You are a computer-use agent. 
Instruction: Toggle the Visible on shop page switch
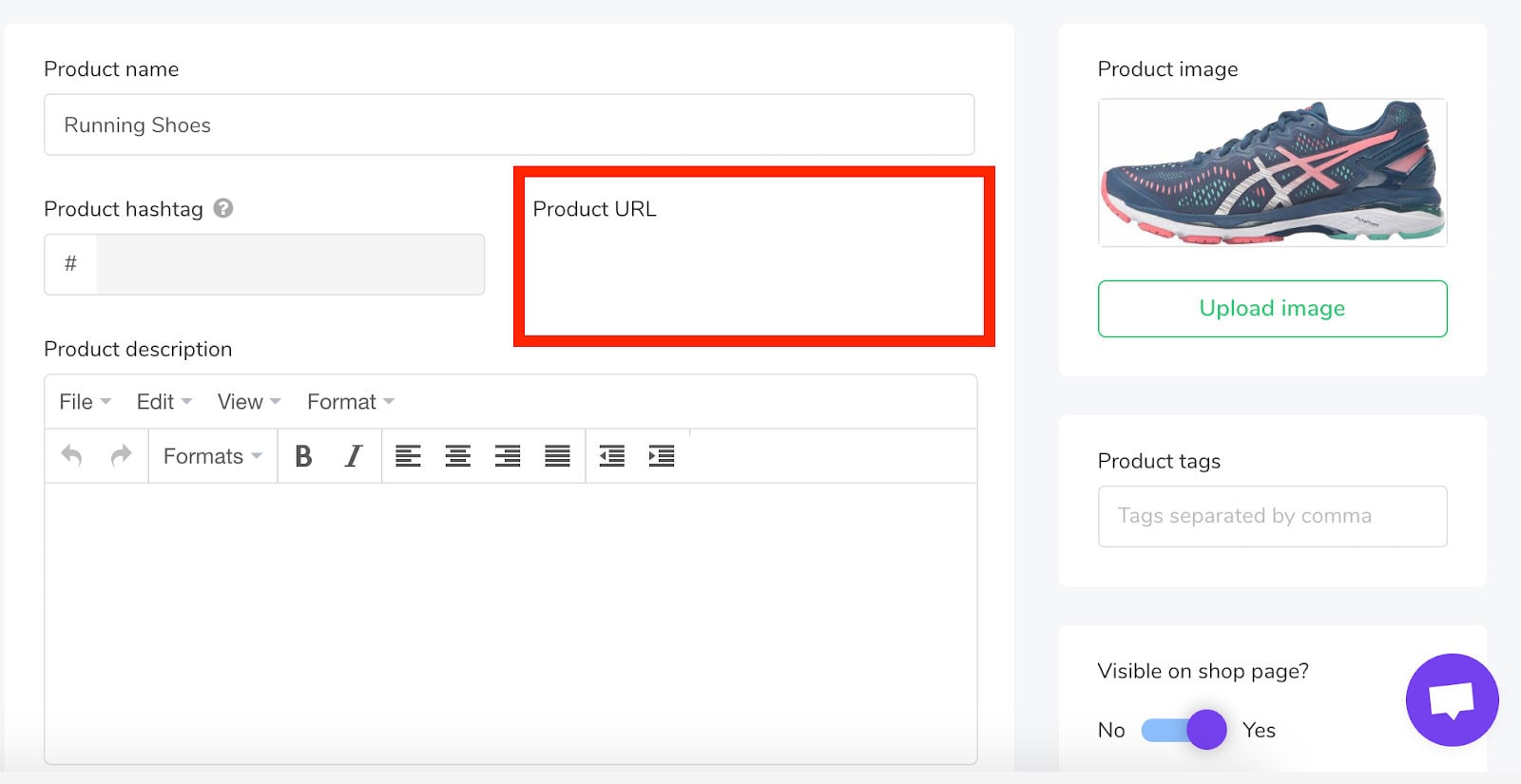(1184, 730)
